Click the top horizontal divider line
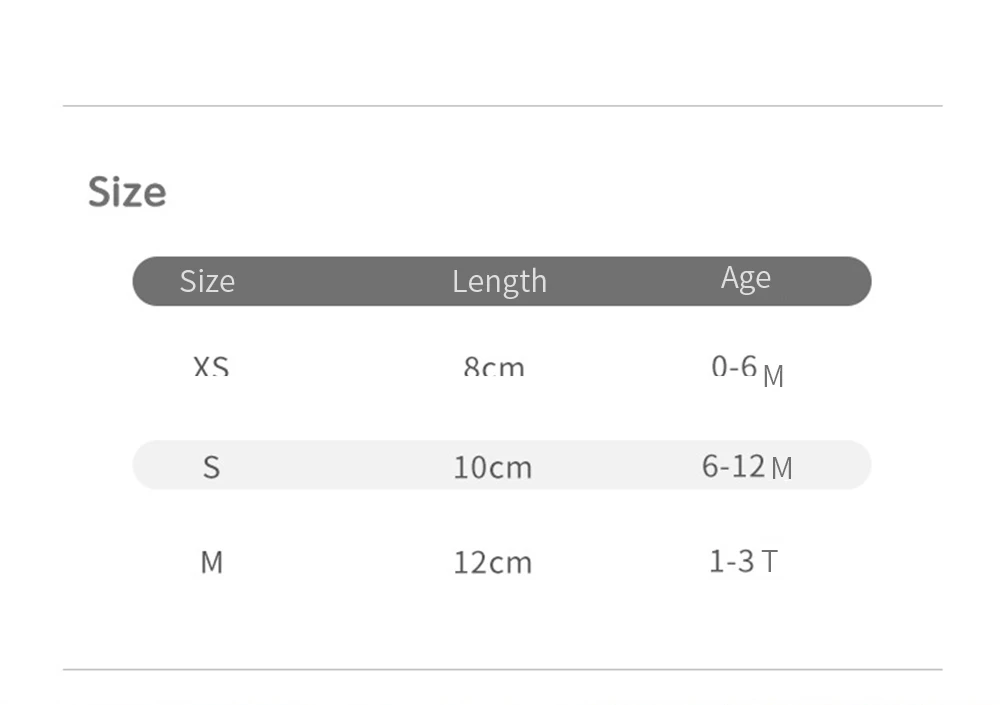Image resolution: width=1000 pixels, height=705 pixels. (503, 106)
